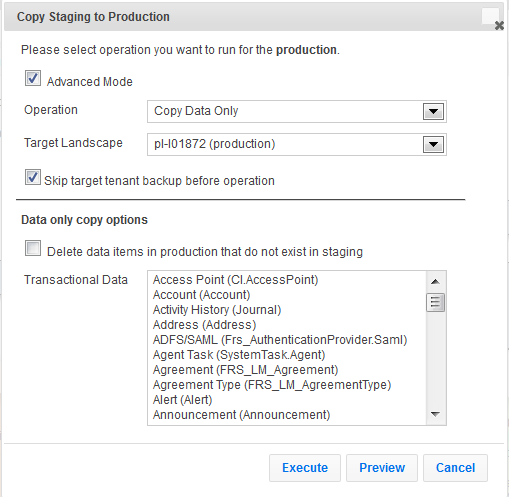Open the Operation dropdown arrow

tap(433, 111)
